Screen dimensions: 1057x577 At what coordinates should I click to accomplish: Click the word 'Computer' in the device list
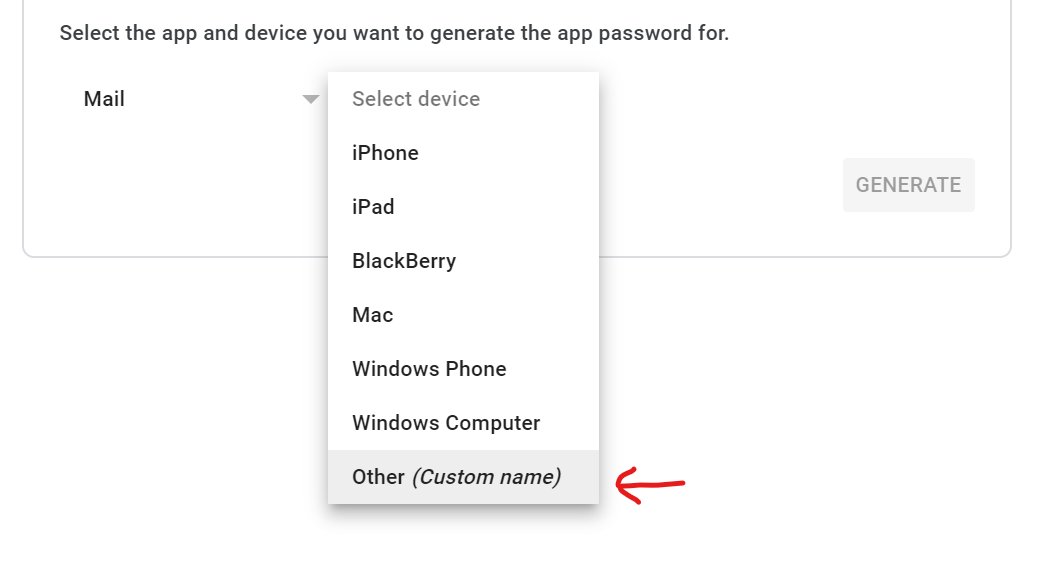493,423
